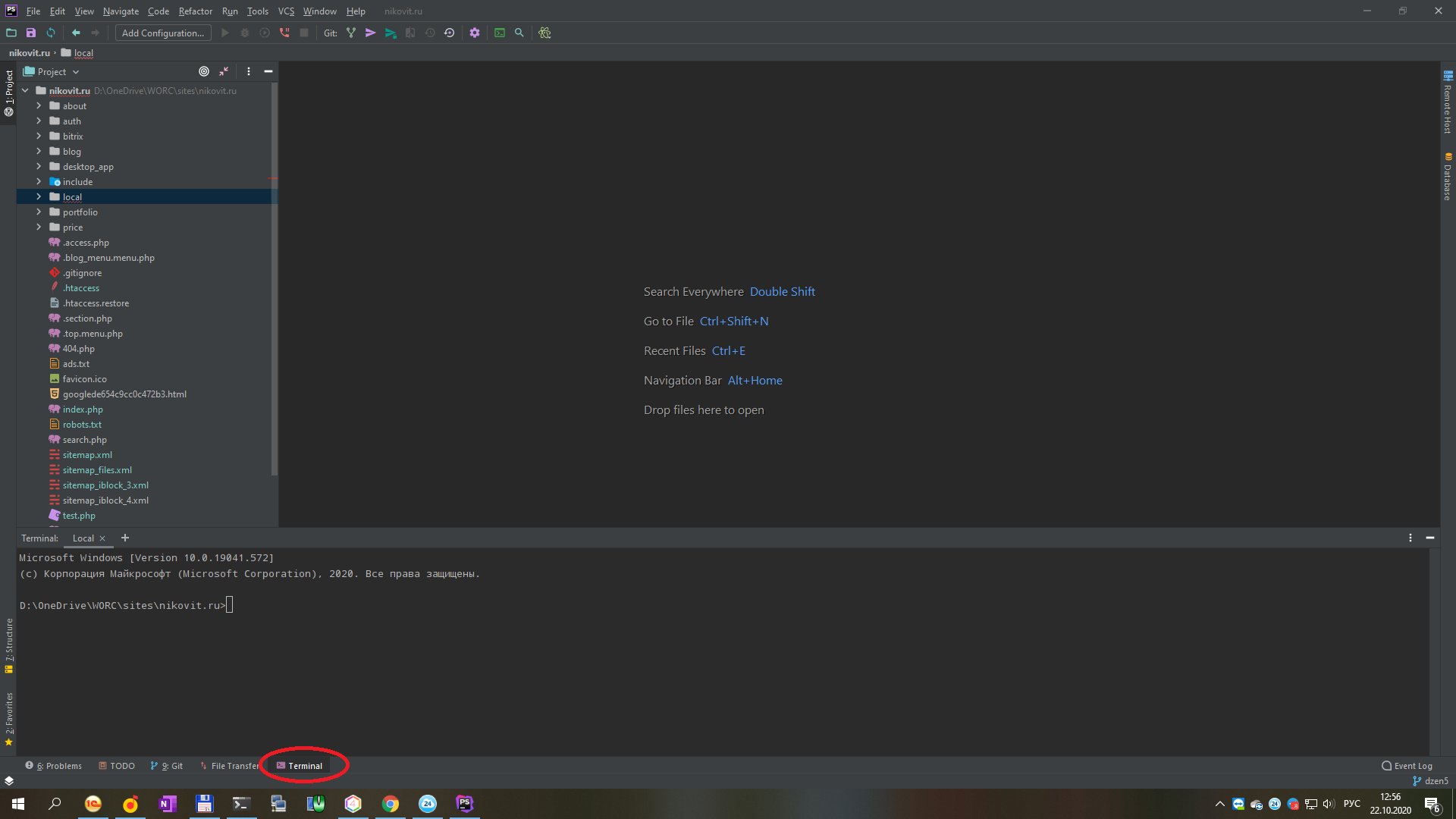The image size is (1456, 819).
Task: Open Windows Start menu
Action: pos(18,804)
